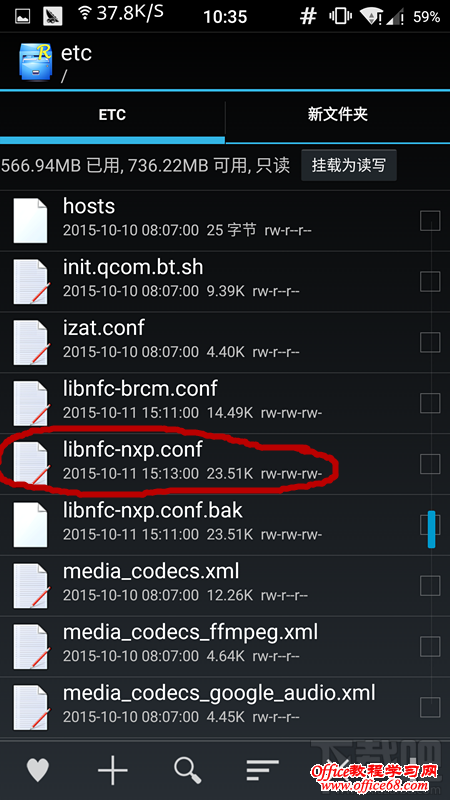
Task: Select the izat.conf checkbox
Action: tap(430, 342)
